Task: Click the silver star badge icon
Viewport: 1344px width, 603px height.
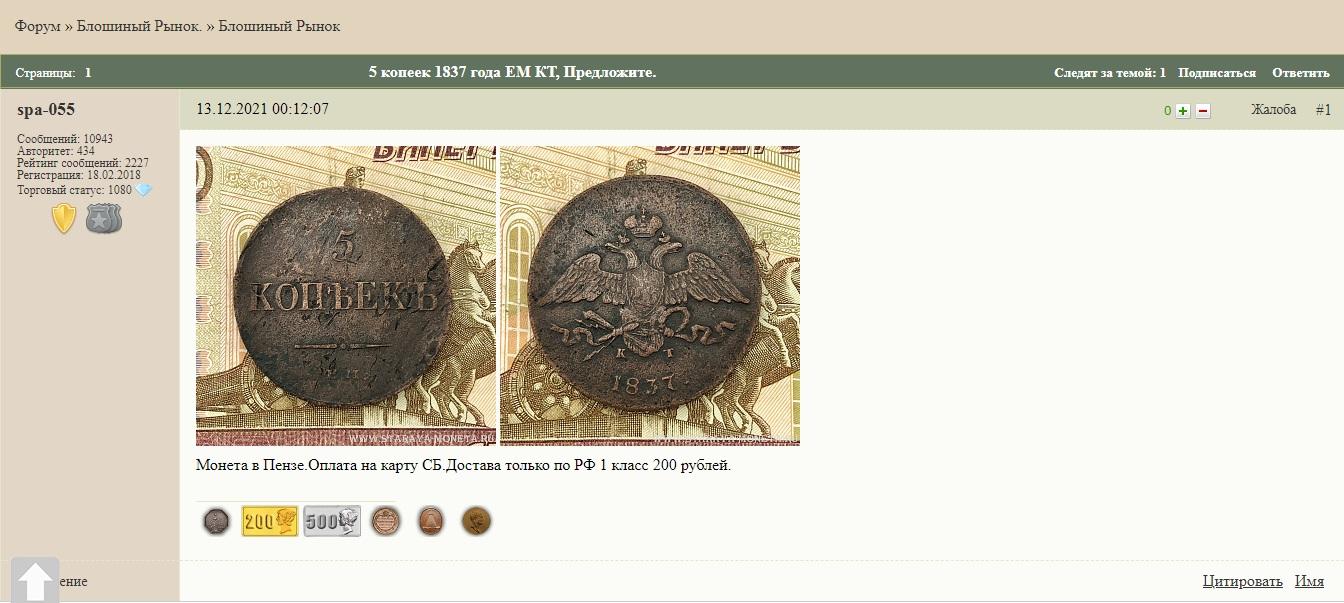Action: 103,218
